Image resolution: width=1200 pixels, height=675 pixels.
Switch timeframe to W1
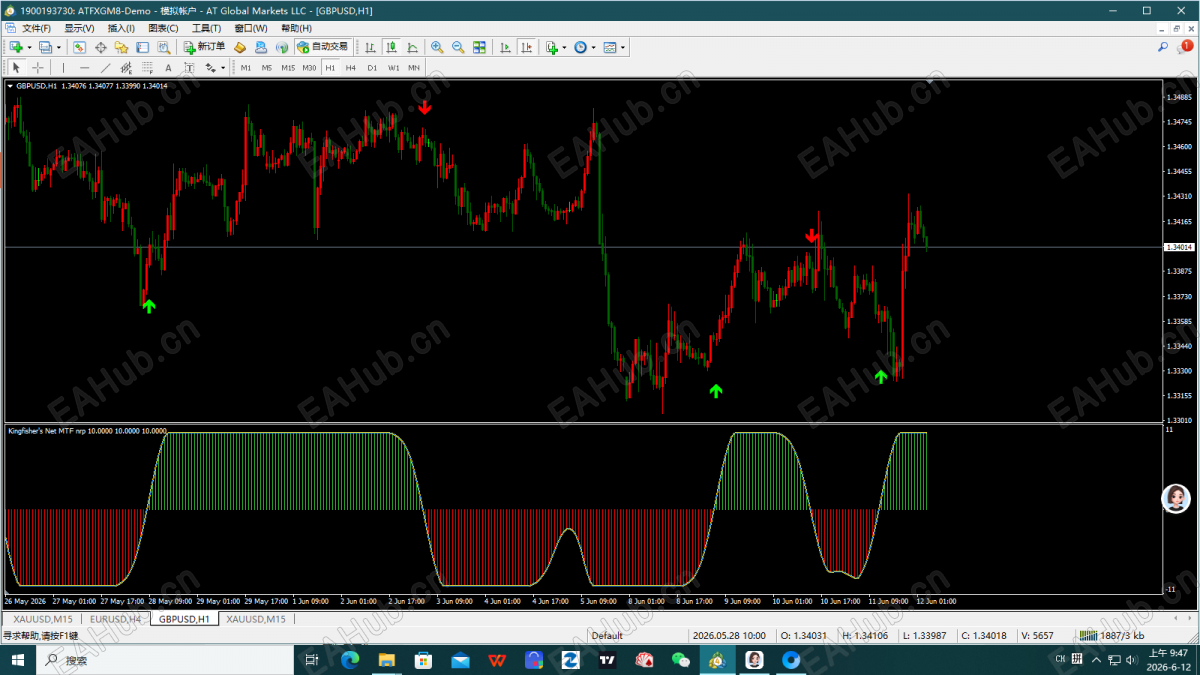[393, 68]
